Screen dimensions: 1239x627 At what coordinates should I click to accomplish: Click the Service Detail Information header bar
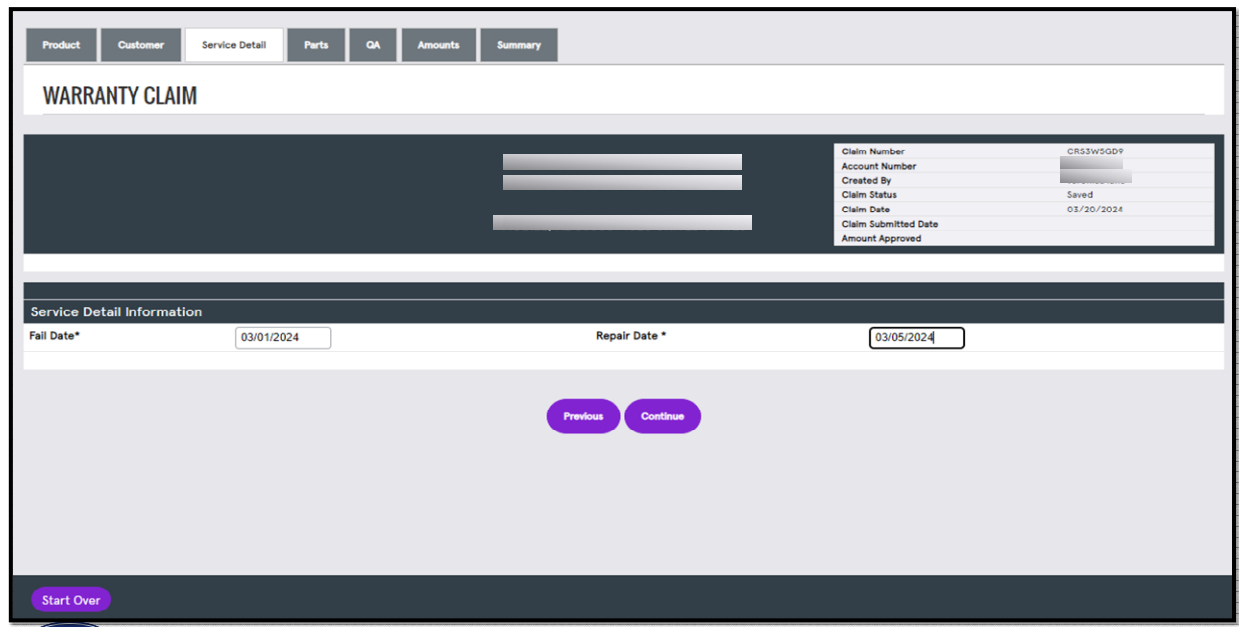tap(116, 311)
